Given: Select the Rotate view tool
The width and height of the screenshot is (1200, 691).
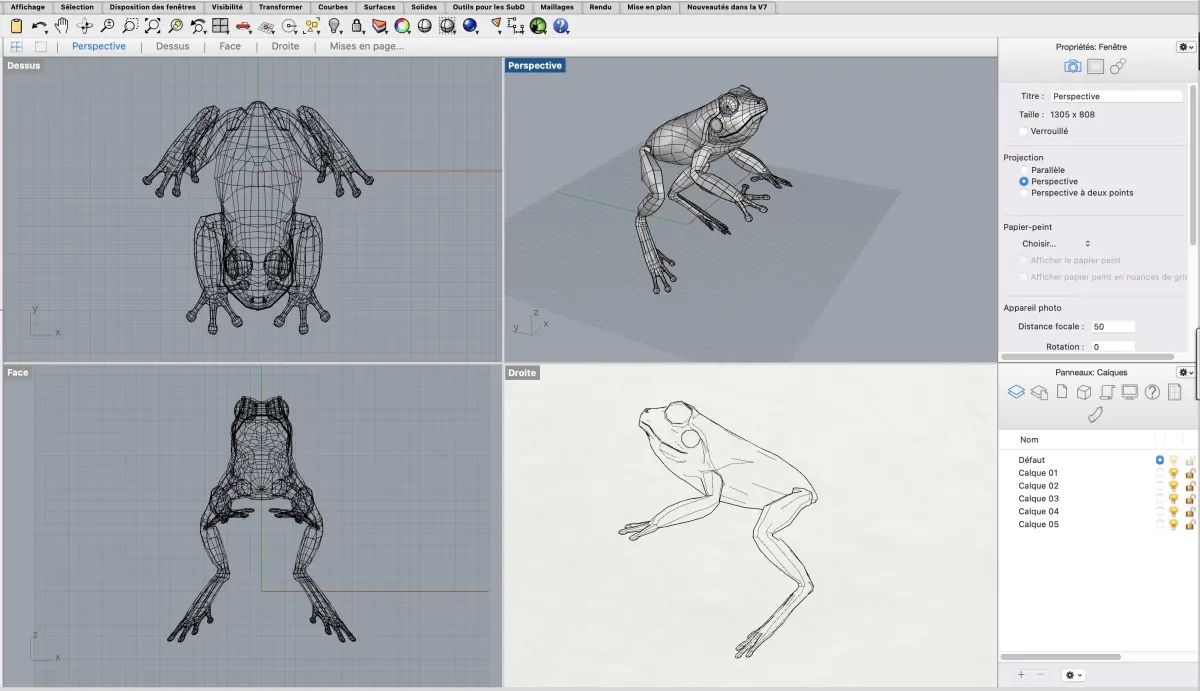Looking at the screenshot, I should [x=85, y=25].
